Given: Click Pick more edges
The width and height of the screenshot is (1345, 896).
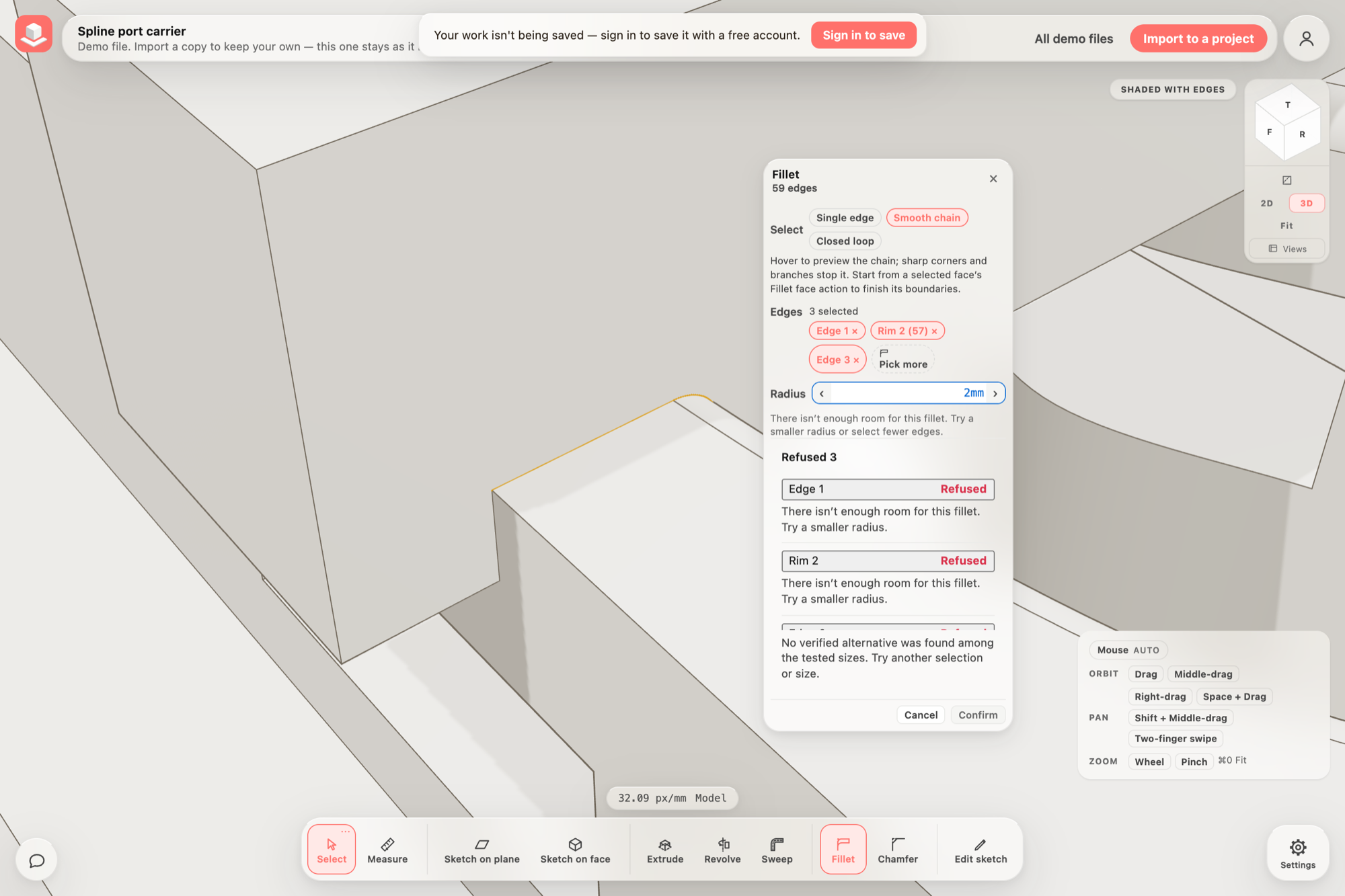Looking at the screenshot, I should tap(903, 359).
